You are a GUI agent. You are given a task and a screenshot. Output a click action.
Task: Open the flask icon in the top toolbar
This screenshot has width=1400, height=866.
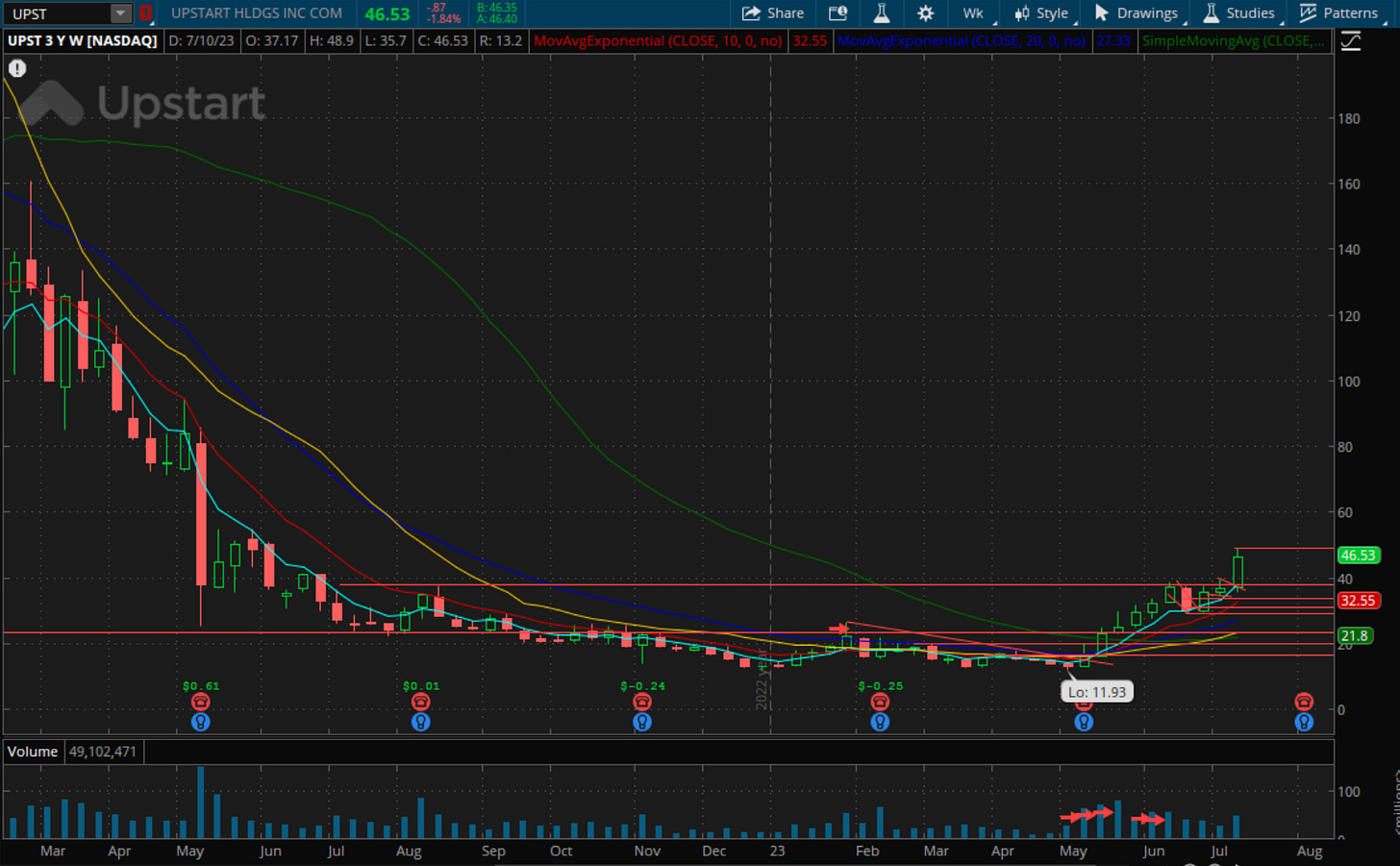[x=881, y=13]
